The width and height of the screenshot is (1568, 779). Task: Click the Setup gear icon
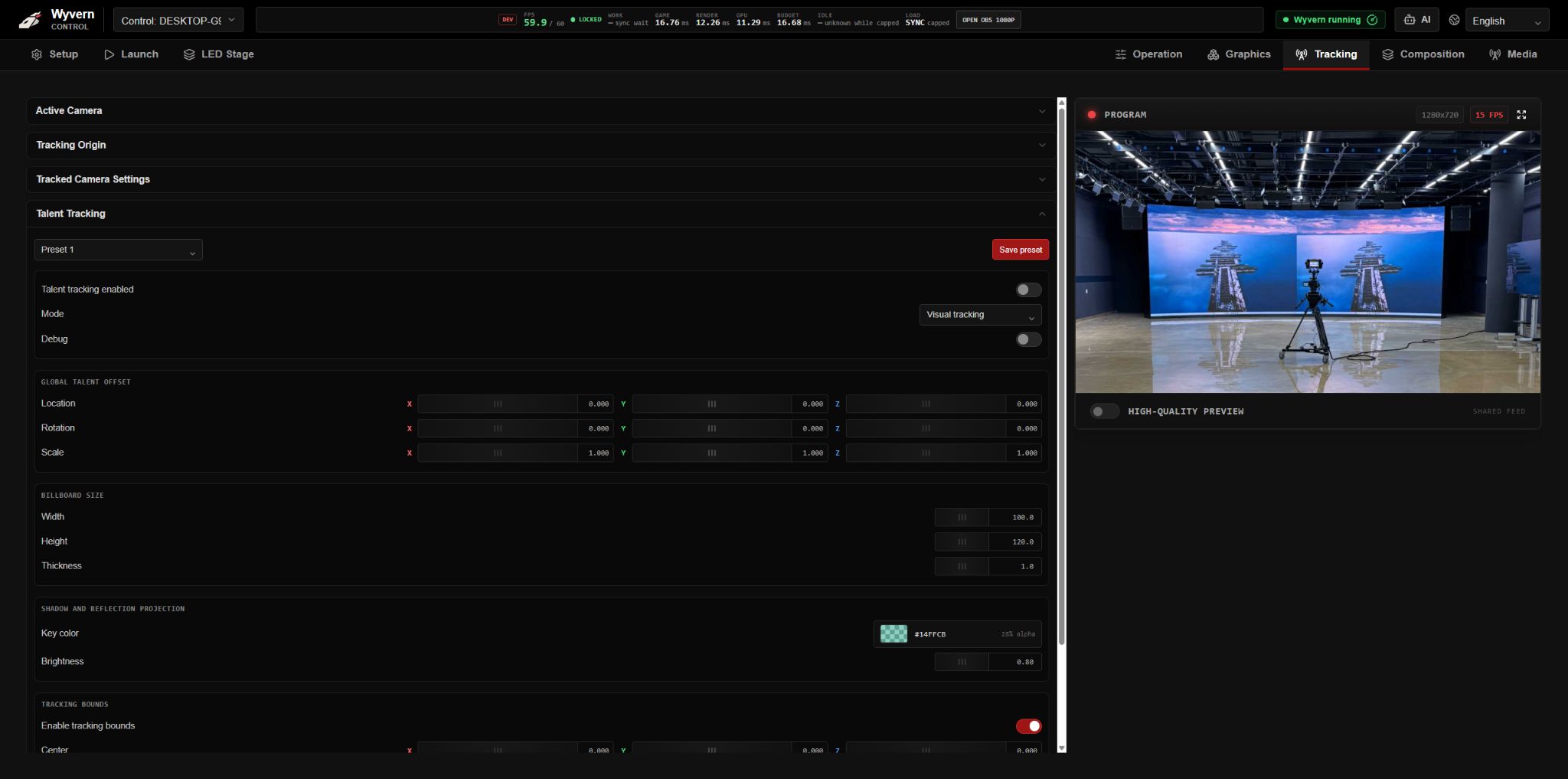click(x=37, y=54)
